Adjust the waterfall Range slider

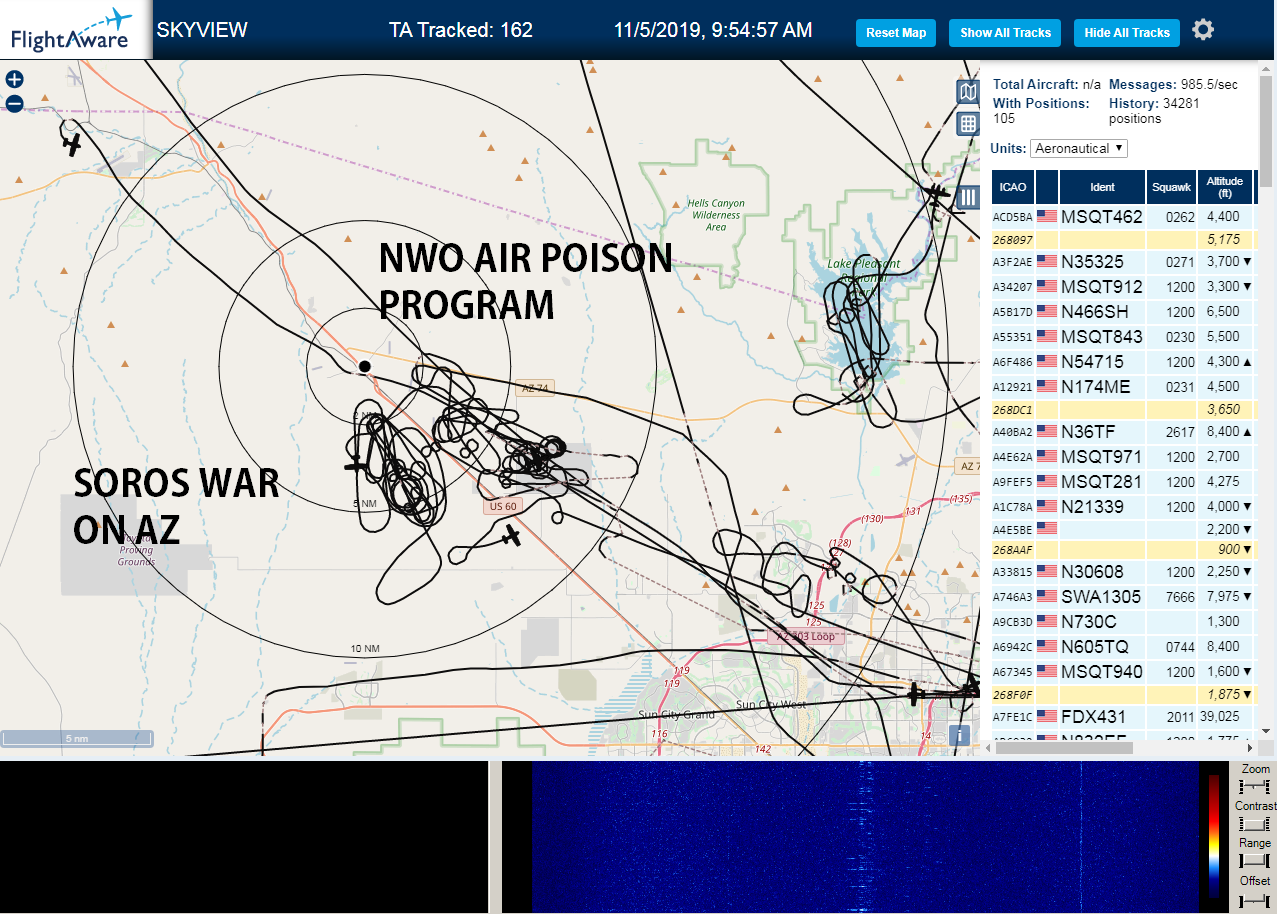[1254, 861]
